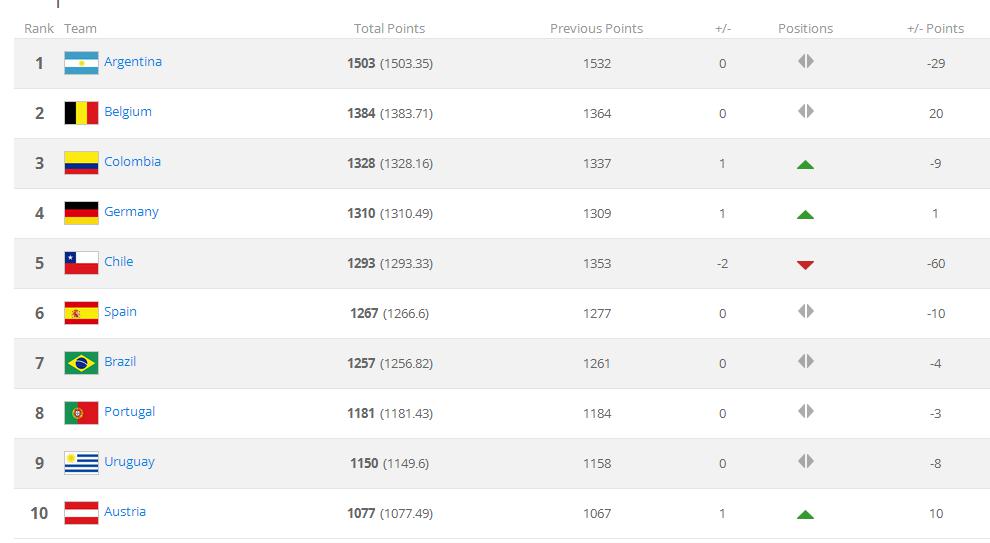Click the Germany flag icon

pyautogui.click(x=81, y=213)
